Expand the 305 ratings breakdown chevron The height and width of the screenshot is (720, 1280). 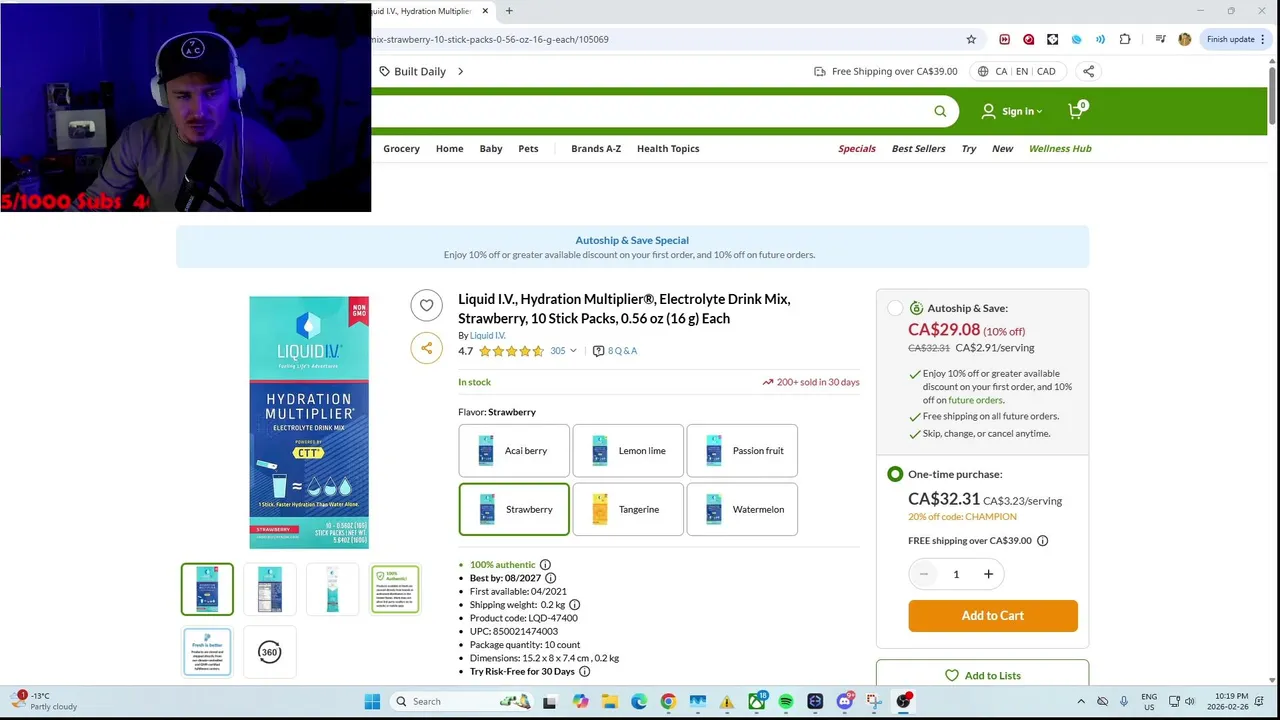point(573,351)
